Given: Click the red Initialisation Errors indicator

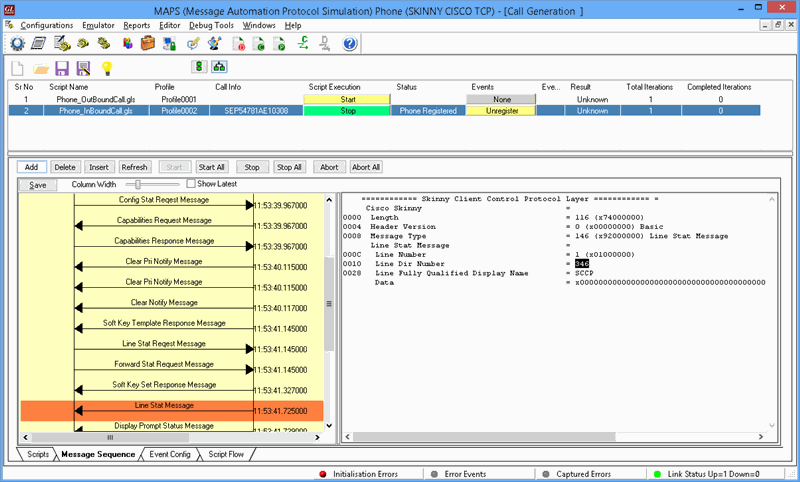Looking at the screenshot, I should 322,474.
